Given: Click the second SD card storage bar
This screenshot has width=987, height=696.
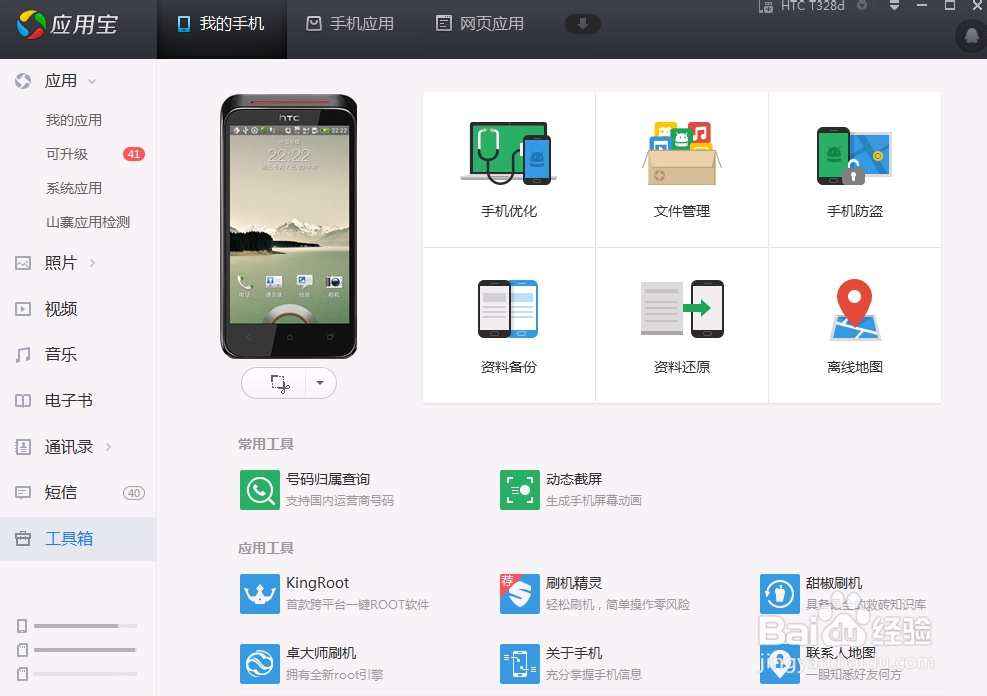Looking at the screenshot, I should pyautogui.click(x=85, y=674).
